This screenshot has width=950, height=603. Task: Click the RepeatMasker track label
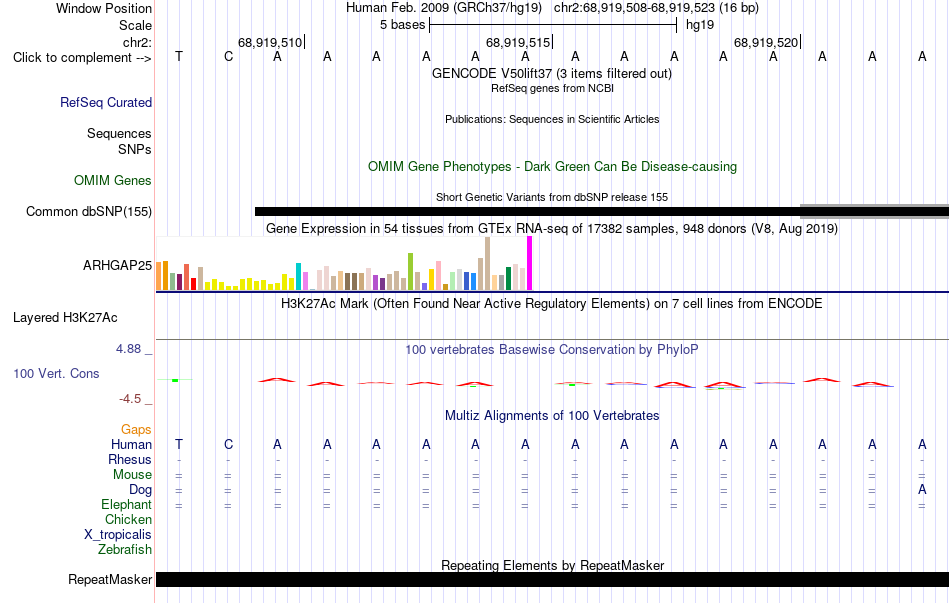click(110, 579)
